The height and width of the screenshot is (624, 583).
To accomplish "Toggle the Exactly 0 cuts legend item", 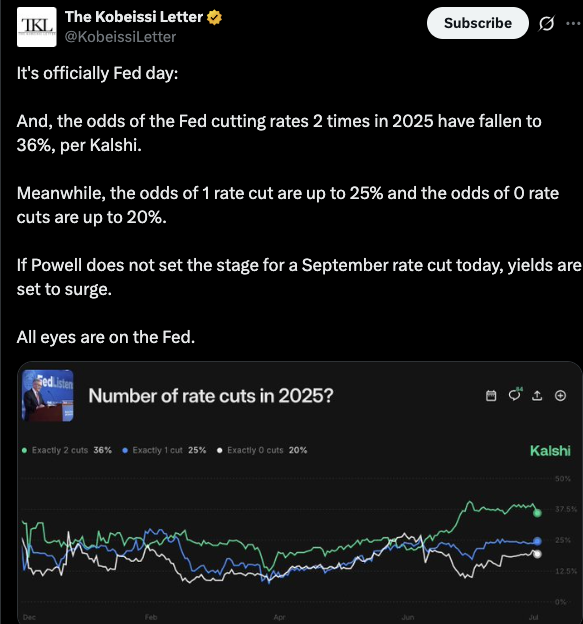I will tap(262, 450).
